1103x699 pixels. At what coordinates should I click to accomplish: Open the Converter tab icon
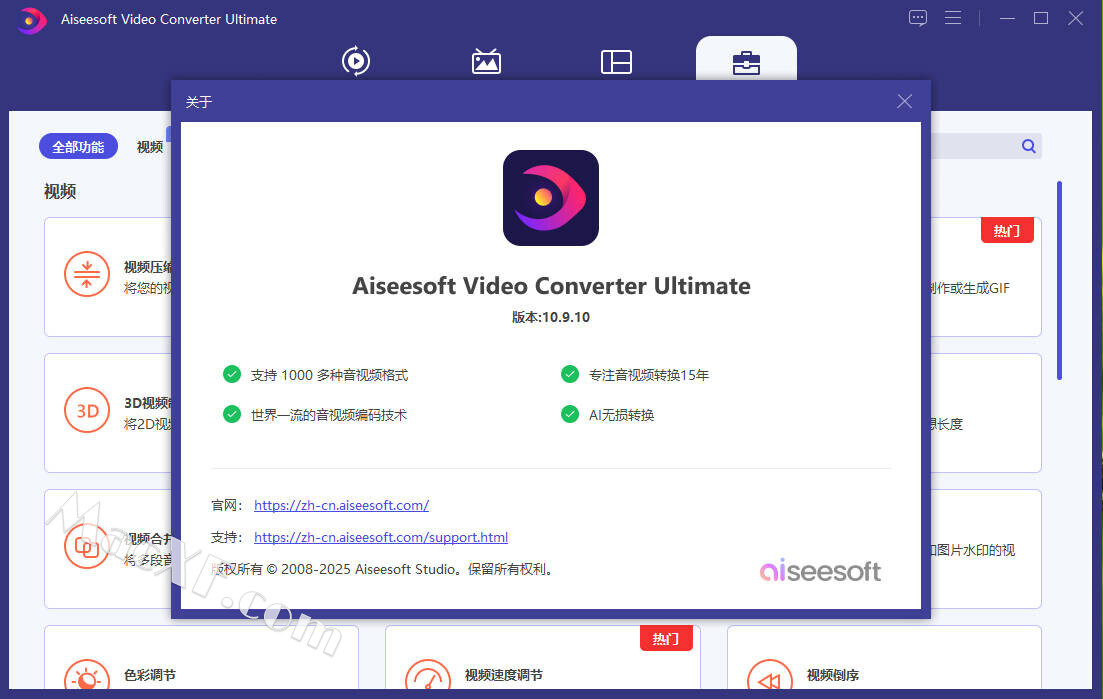coord(356,61)
